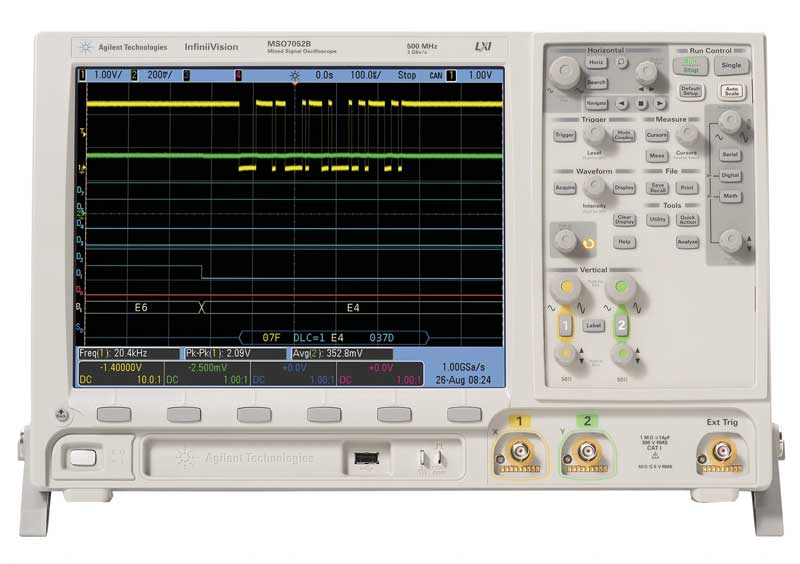800x564 pixels.
Task: Tap the Back/Up key left of softkeys
Action: (61, 414)
